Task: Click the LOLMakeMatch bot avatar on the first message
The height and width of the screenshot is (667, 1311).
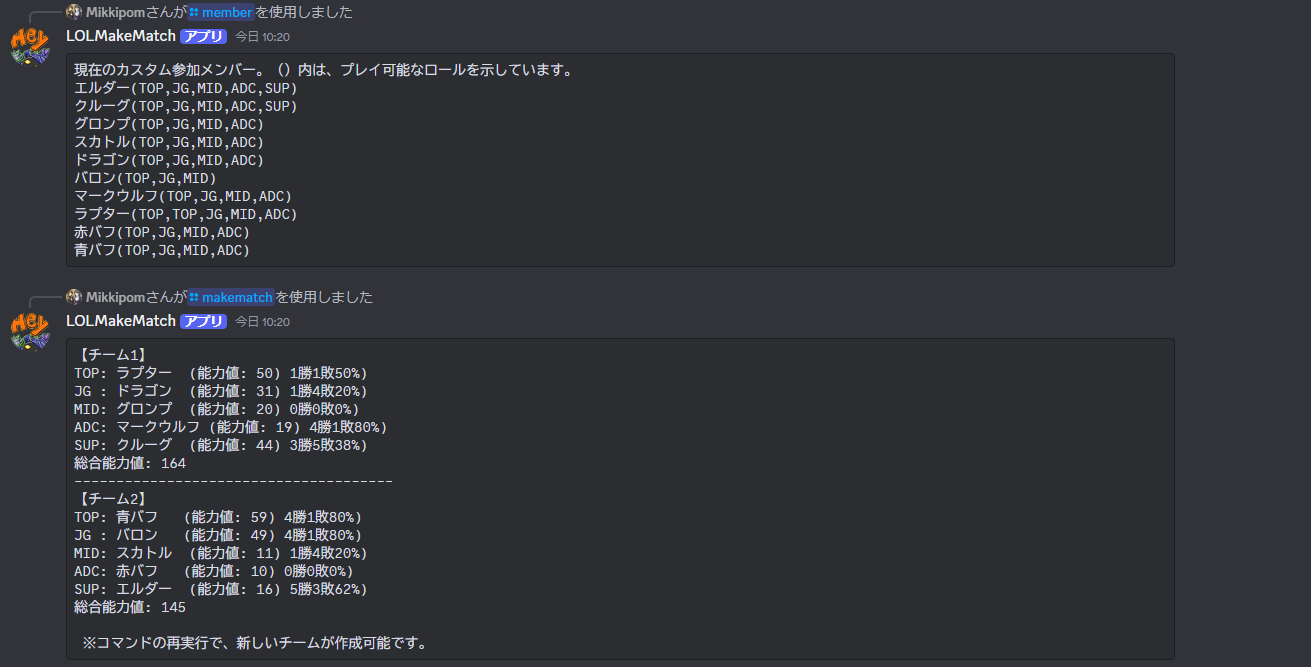Action: pos(30,45)
